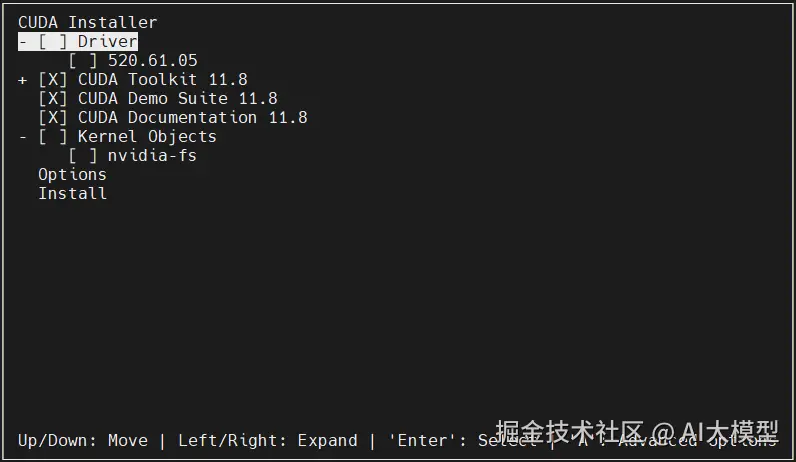The image size is (796, 462).
Task: Collapse the Kernel Objects entry
Action: pyautogui.click(x=23, y=137)
